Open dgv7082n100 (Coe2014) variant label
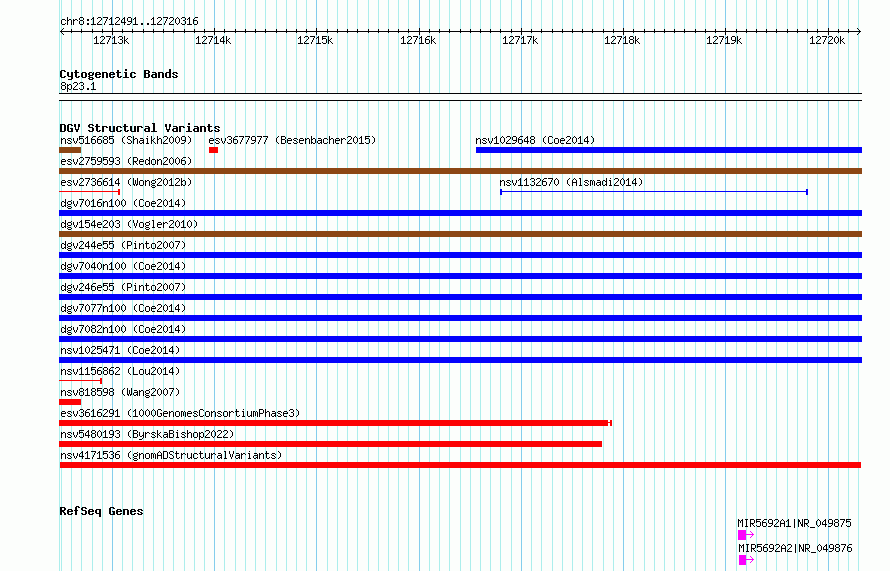This screenshot has height=571, width=890. click(x=123, y=329)
